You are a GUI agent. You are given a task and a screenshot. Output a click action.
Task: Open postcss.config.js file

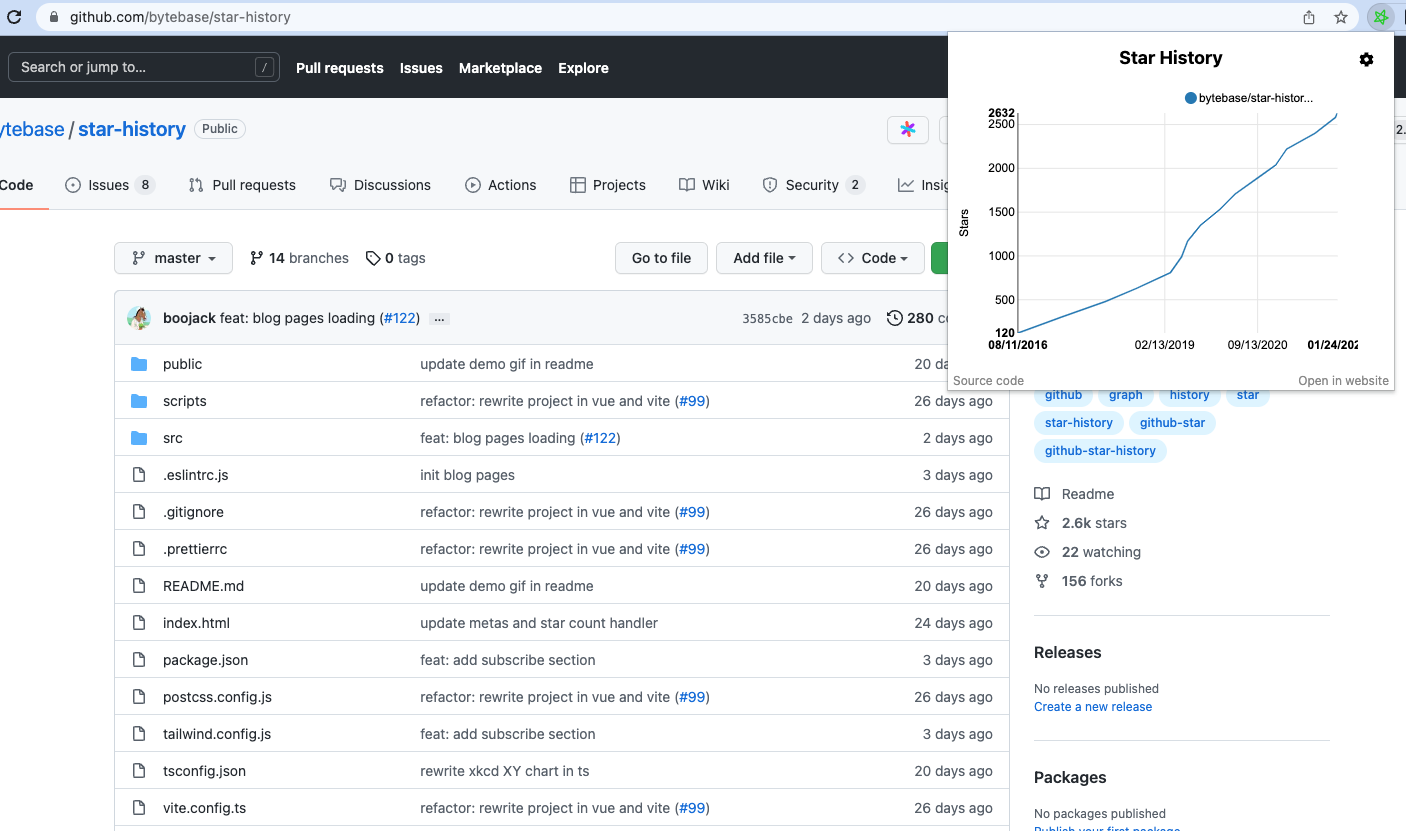pos(217,697)
